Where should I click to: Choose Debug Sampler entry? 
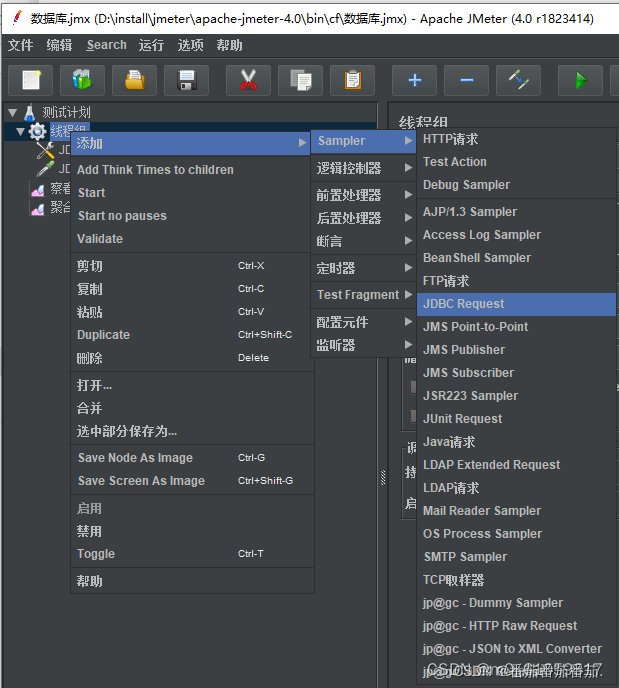click(516, 185)
